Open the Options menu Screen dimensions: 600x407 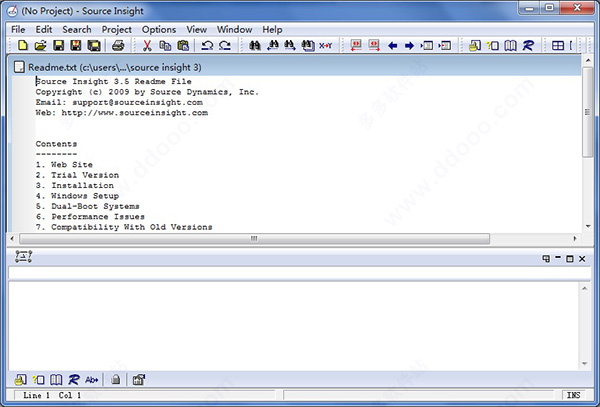pos(159,29)
